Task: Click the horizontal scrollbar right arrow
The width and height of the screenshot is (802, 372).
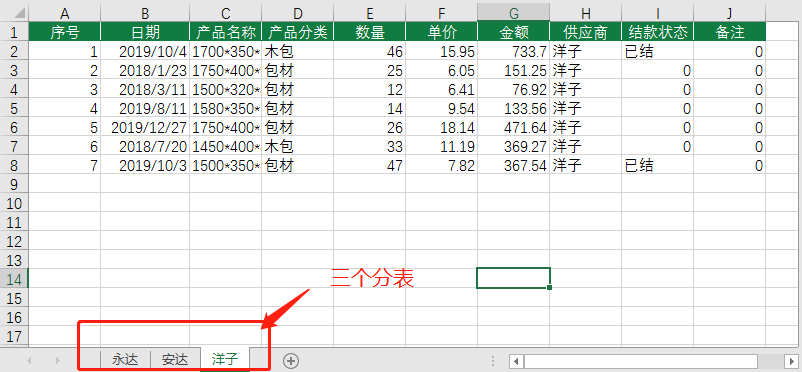Action: point(792,361)
